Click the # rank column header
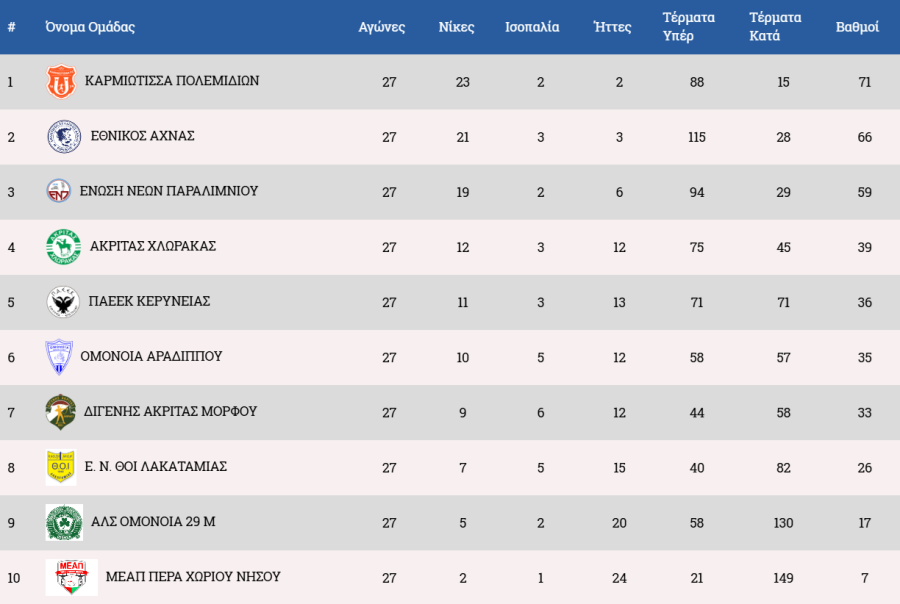 (11, 27)
